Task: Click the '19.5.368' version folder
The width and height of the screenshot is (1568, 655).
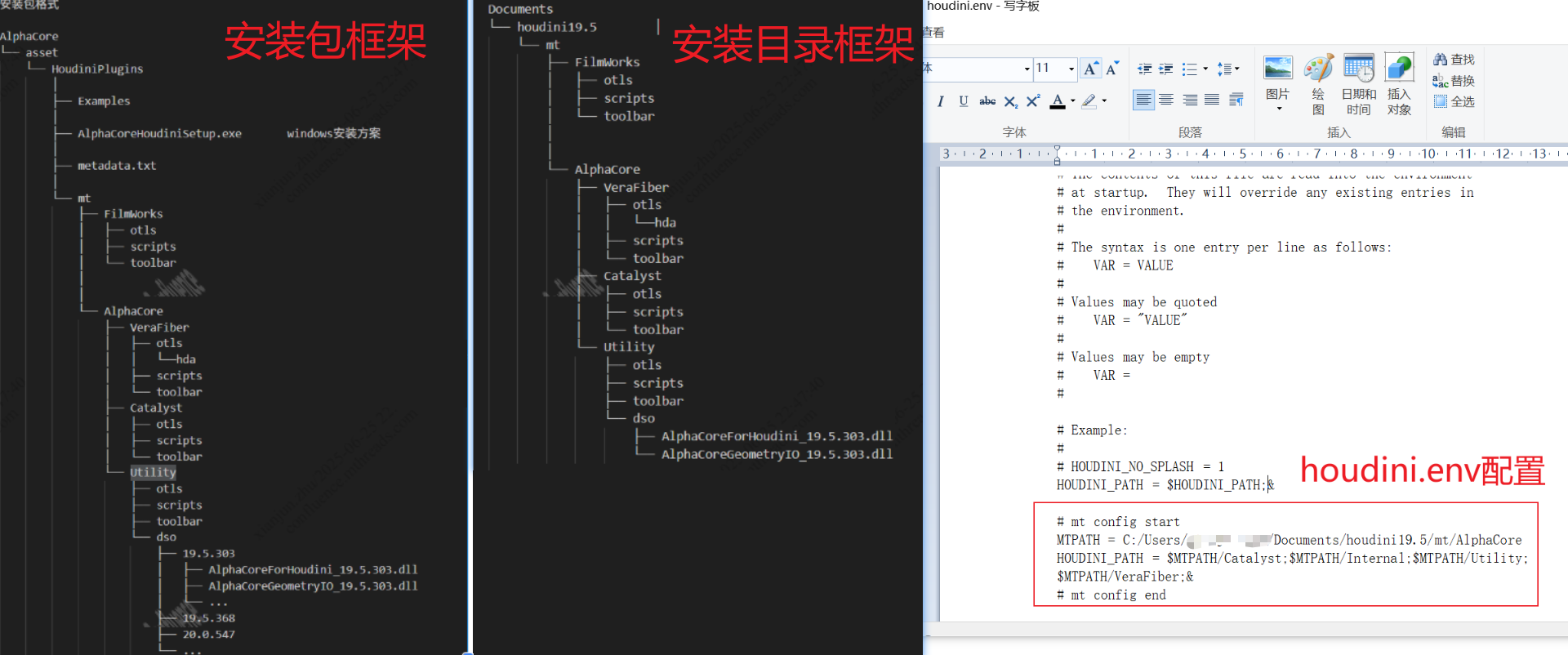Action: [x=208, y=617]
